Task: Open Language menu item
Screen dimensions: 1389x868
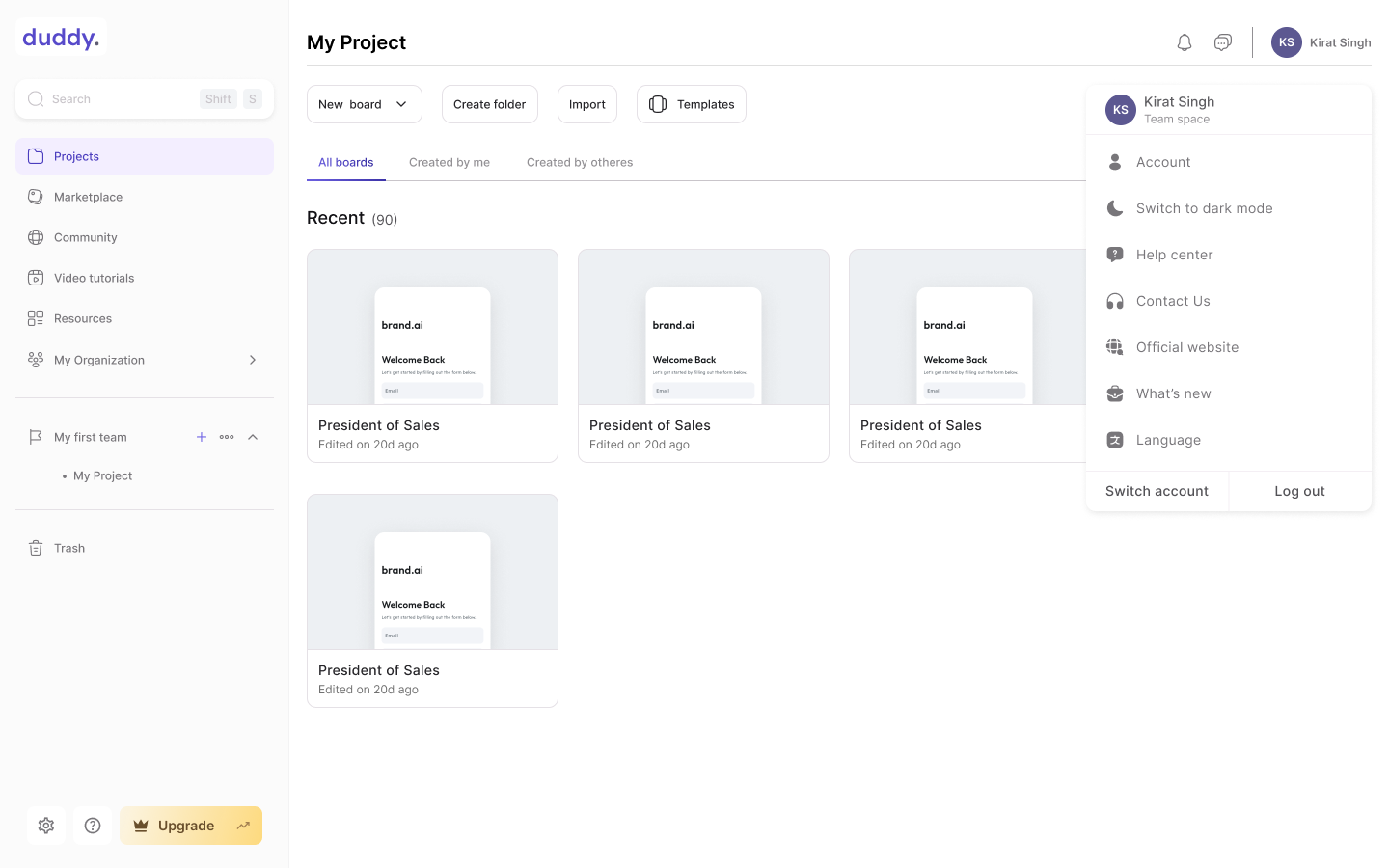Action: pos(1229,440)
